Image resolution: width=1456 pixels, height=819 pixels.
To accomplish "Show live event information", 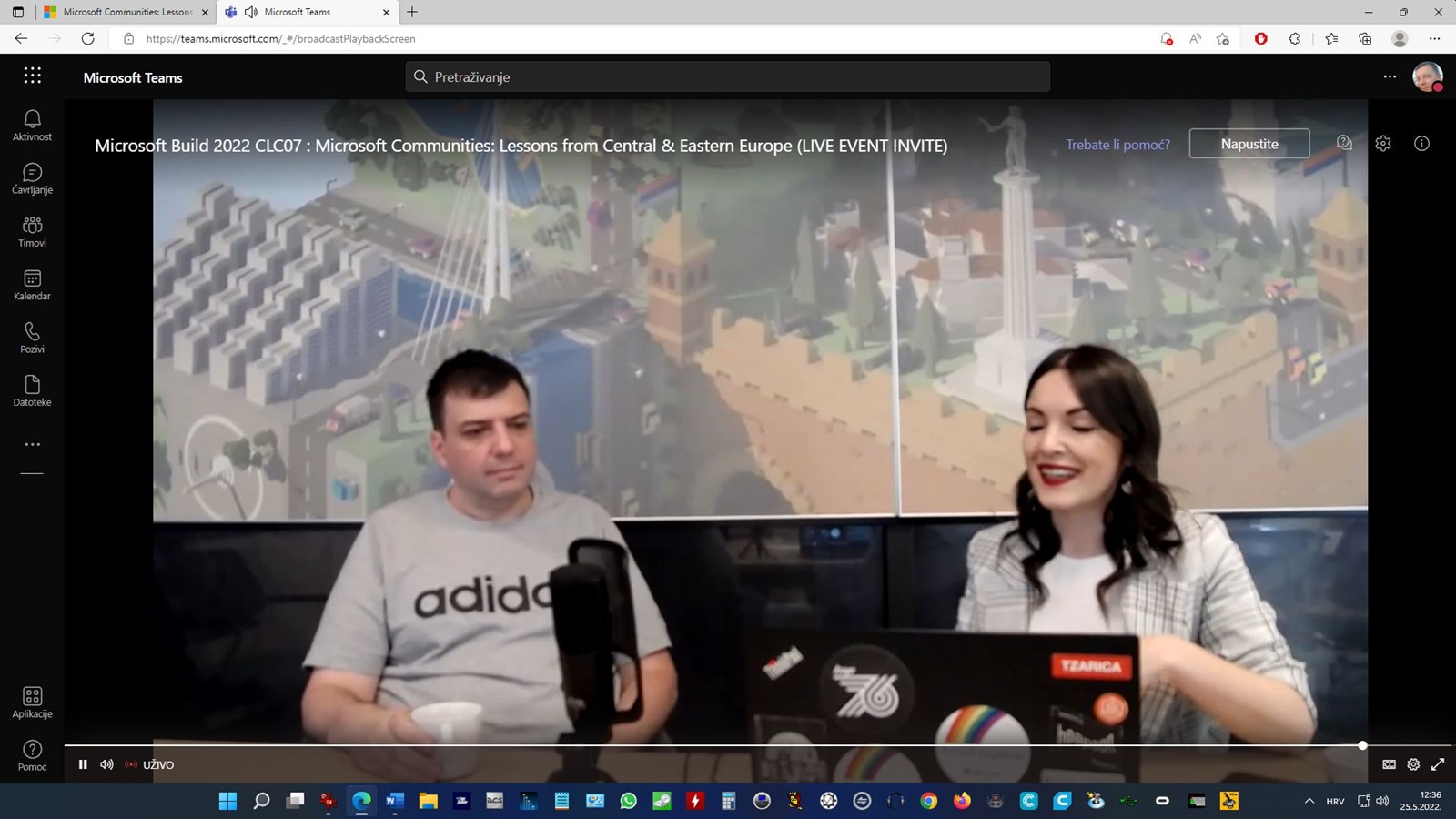I will click(1421, 143).
